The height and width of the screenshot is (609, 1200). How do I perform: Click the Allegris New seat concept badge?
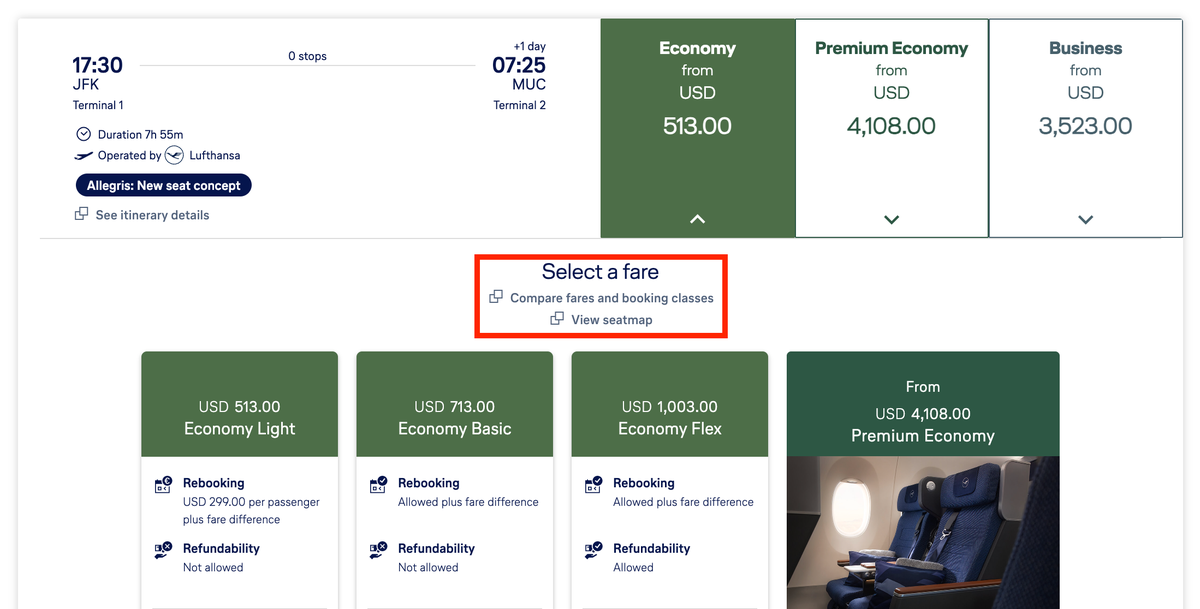(163, 185)
